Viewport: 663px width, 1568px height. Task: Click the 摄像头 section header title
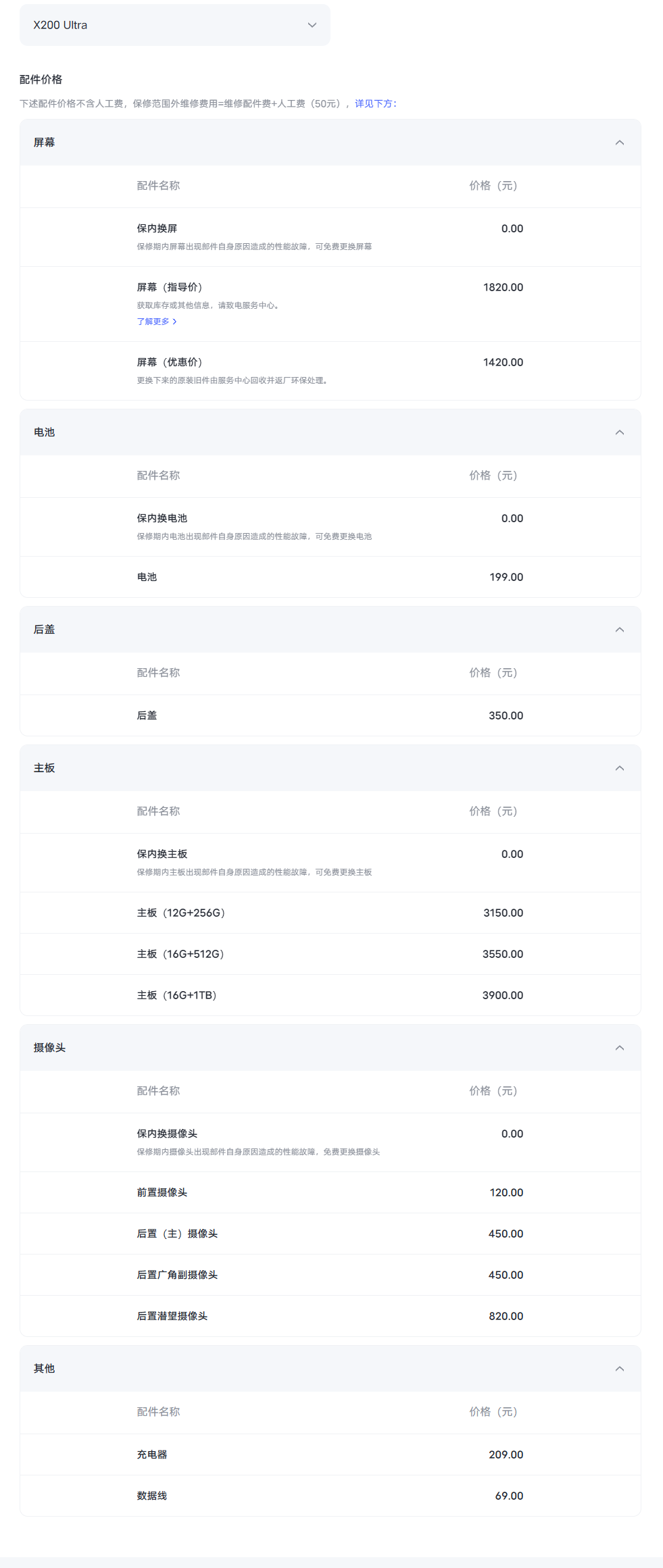tap(50, 1048)
